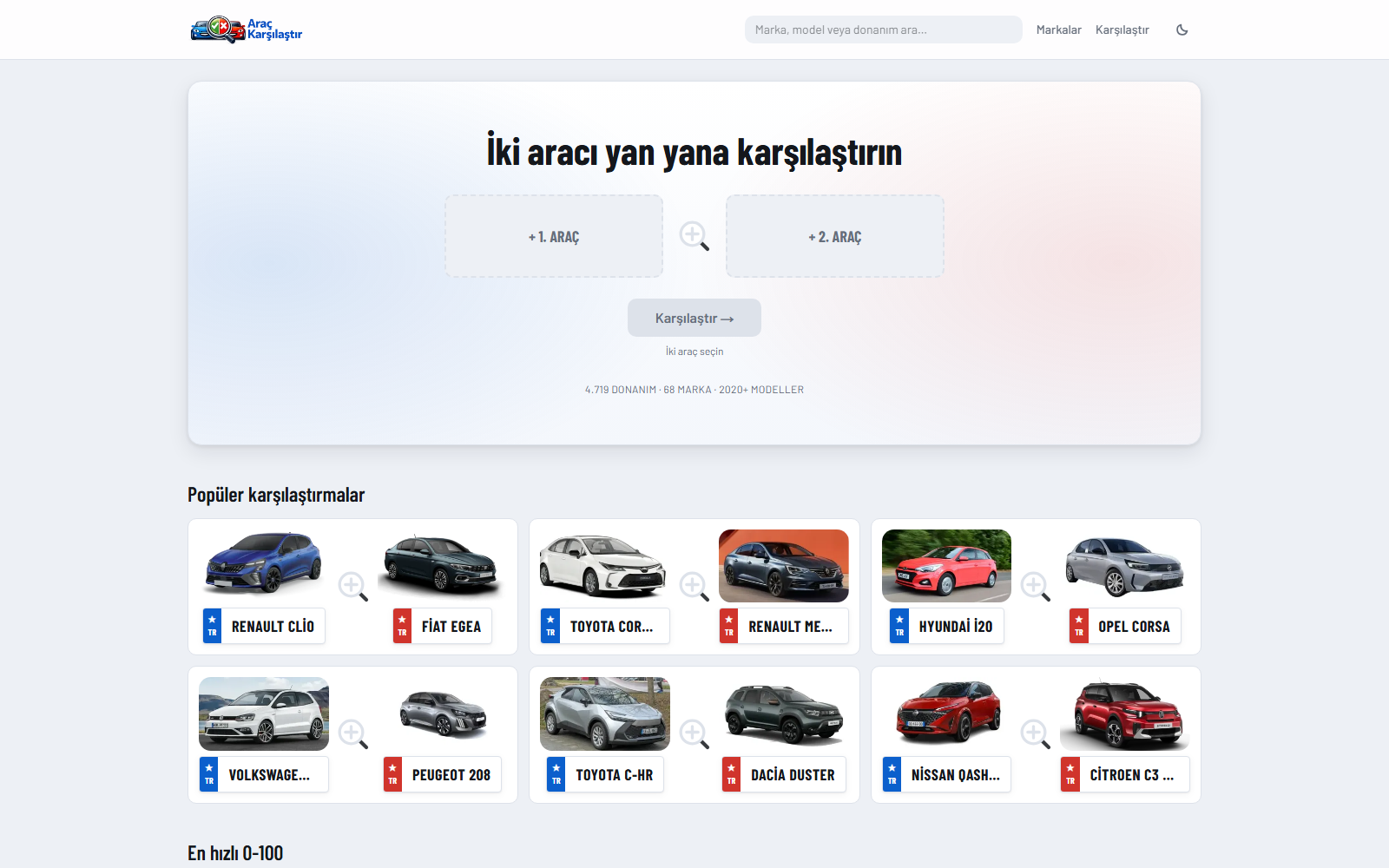Click the Nissan Qash... name badge
The width and height of the screenshot is (1389, 868).
click(x=946, y=774)
